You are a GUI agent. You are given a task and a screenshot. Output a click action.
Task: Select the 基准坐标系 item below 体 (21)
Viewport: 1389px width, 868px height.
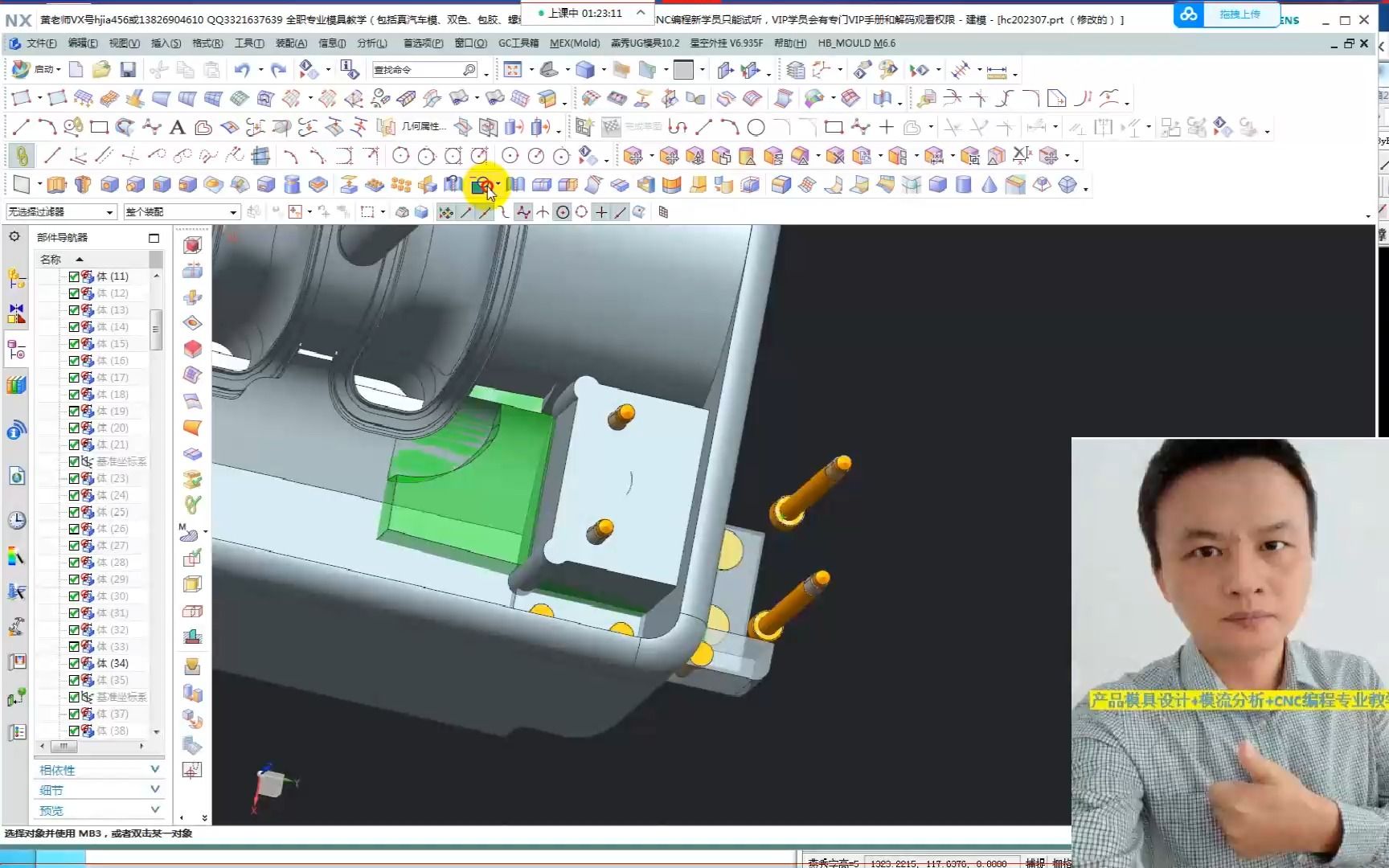(121, 461)
